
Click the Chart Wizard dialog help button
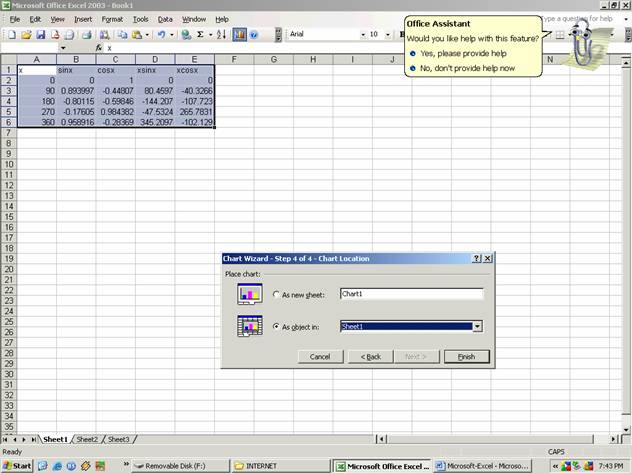[x=476, y=258]
